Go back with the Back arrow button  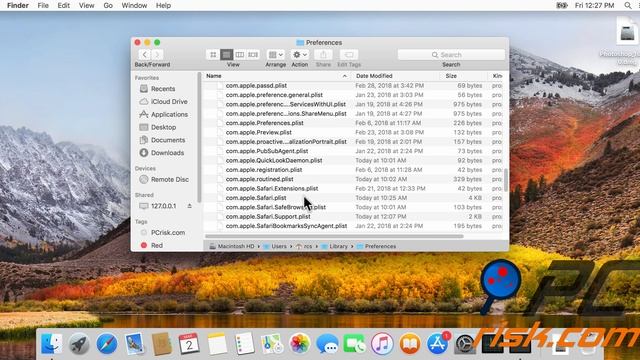[144, 55]
